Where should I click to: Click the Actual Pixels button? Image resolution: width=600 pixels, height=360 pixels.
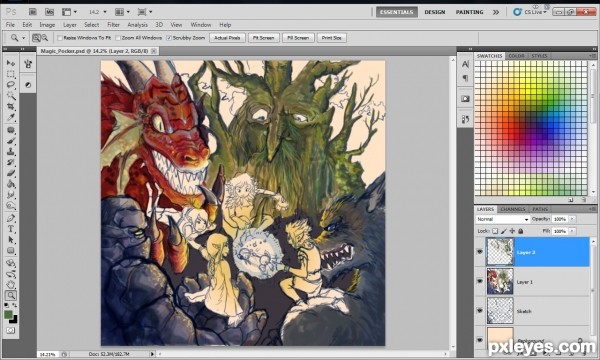pos(227,38)
